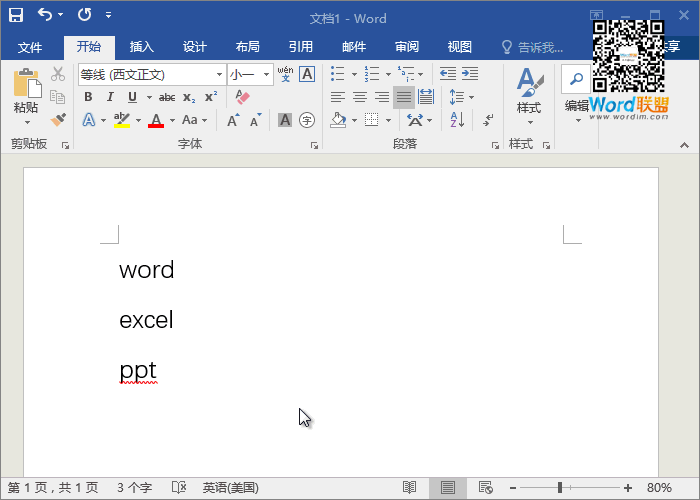Open the 样式 styles gallery button
Screen dimensions: 700x500
tap(528, 95)
